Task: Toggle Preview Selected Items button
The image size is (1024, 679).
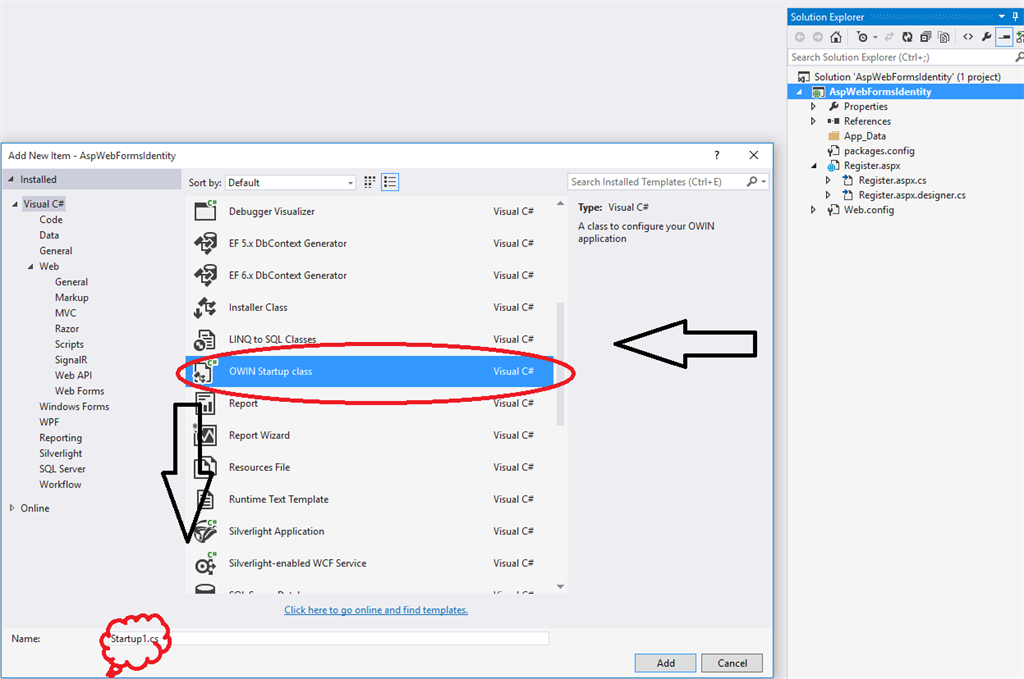Action: [x=1004, y=37]
